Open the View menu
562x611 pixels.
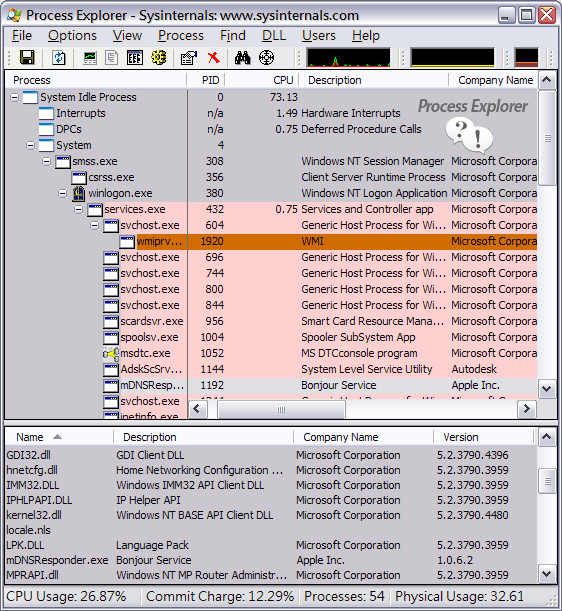[127, 36]
